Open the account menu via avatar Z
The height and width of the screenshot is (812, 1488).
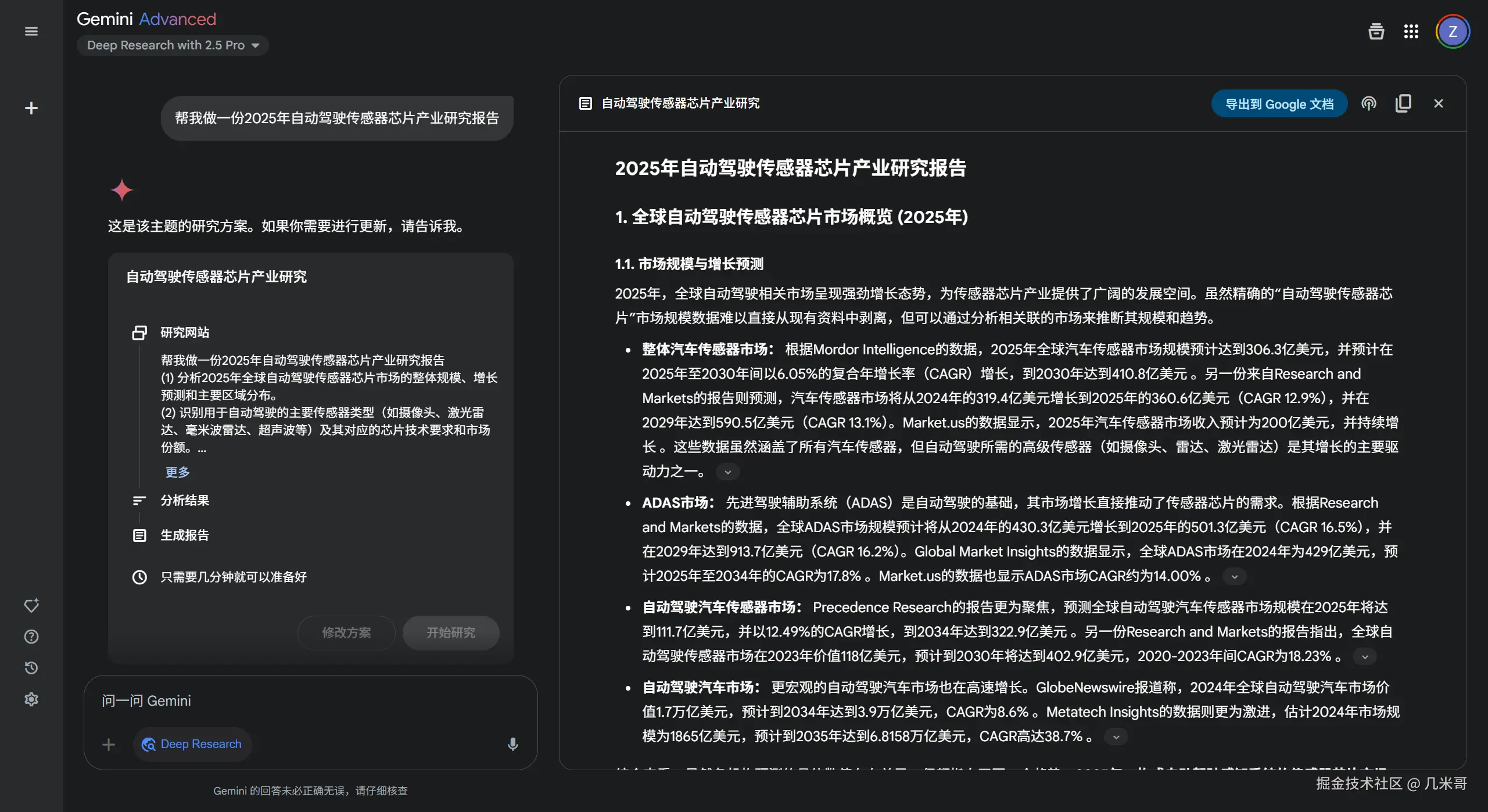1453,31
